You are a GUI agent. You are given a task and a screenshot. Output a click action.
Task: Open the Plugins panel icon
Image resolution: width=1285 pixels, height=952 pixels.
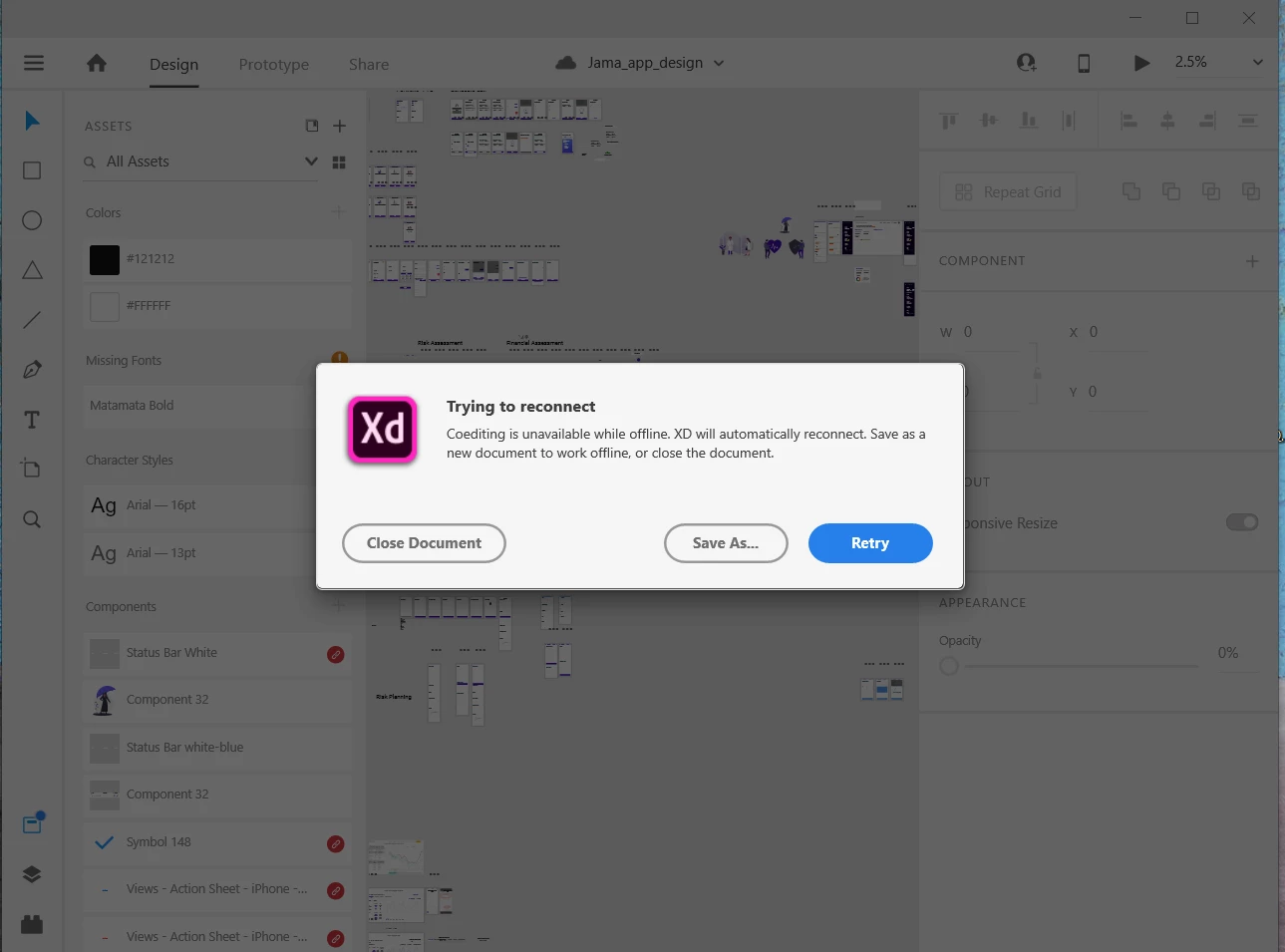(x=32, y=924)
